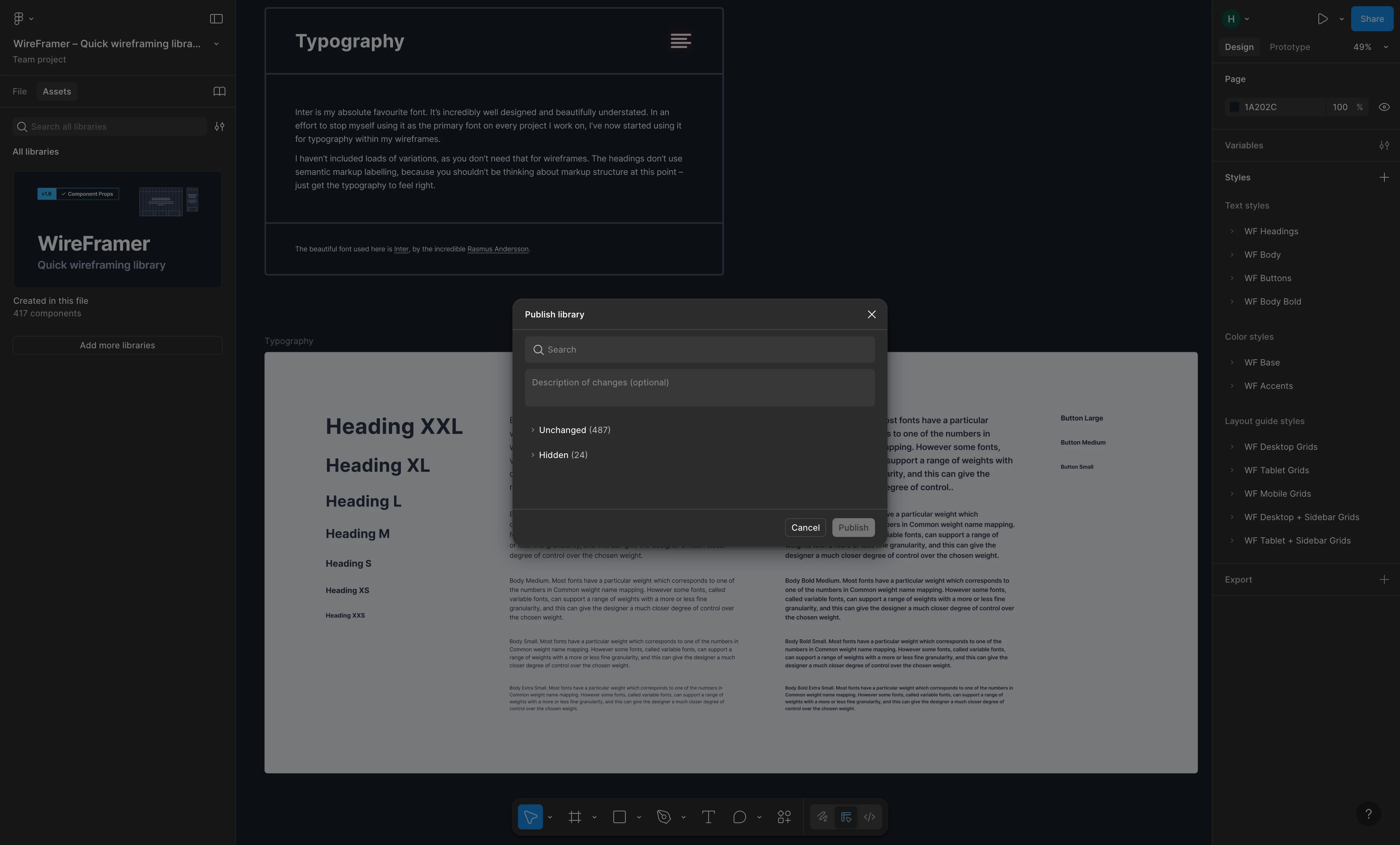The height and width of the screenshot is (845, 1400).
Task: Select the Text tool
Action: (708, 817)
